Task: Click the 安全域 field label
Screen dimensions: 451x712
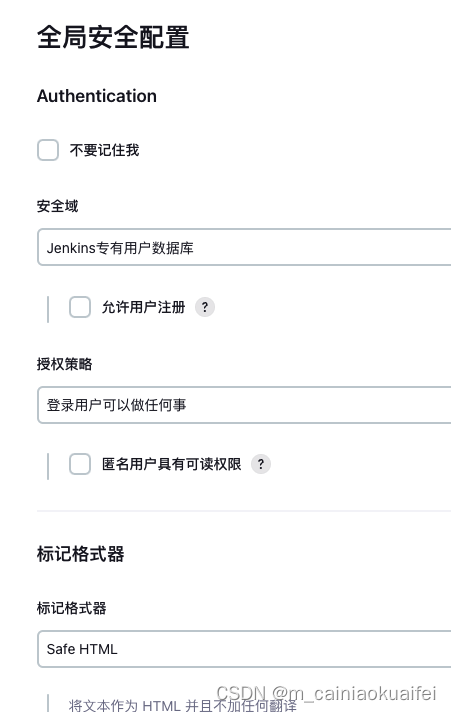Action: [x=58, y=206]
